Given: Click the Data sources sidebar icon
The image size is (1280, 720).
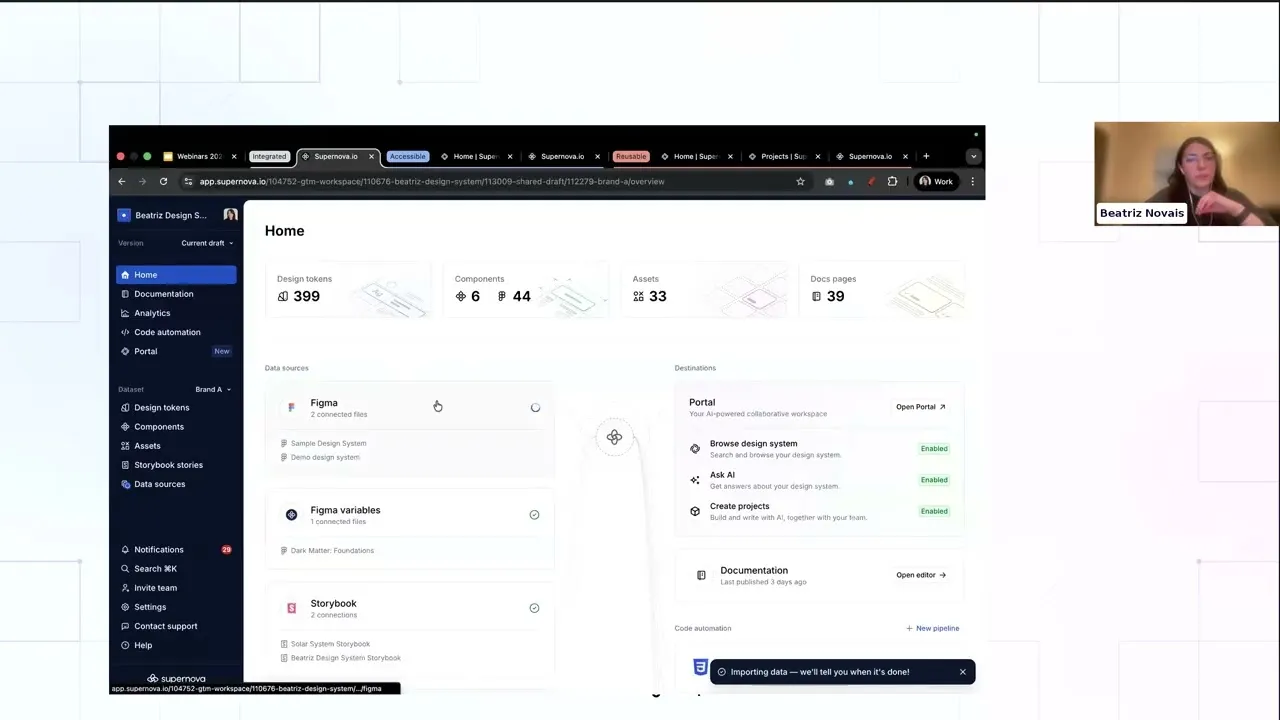Looking at the screenshot, I should (x=125, y=484).
